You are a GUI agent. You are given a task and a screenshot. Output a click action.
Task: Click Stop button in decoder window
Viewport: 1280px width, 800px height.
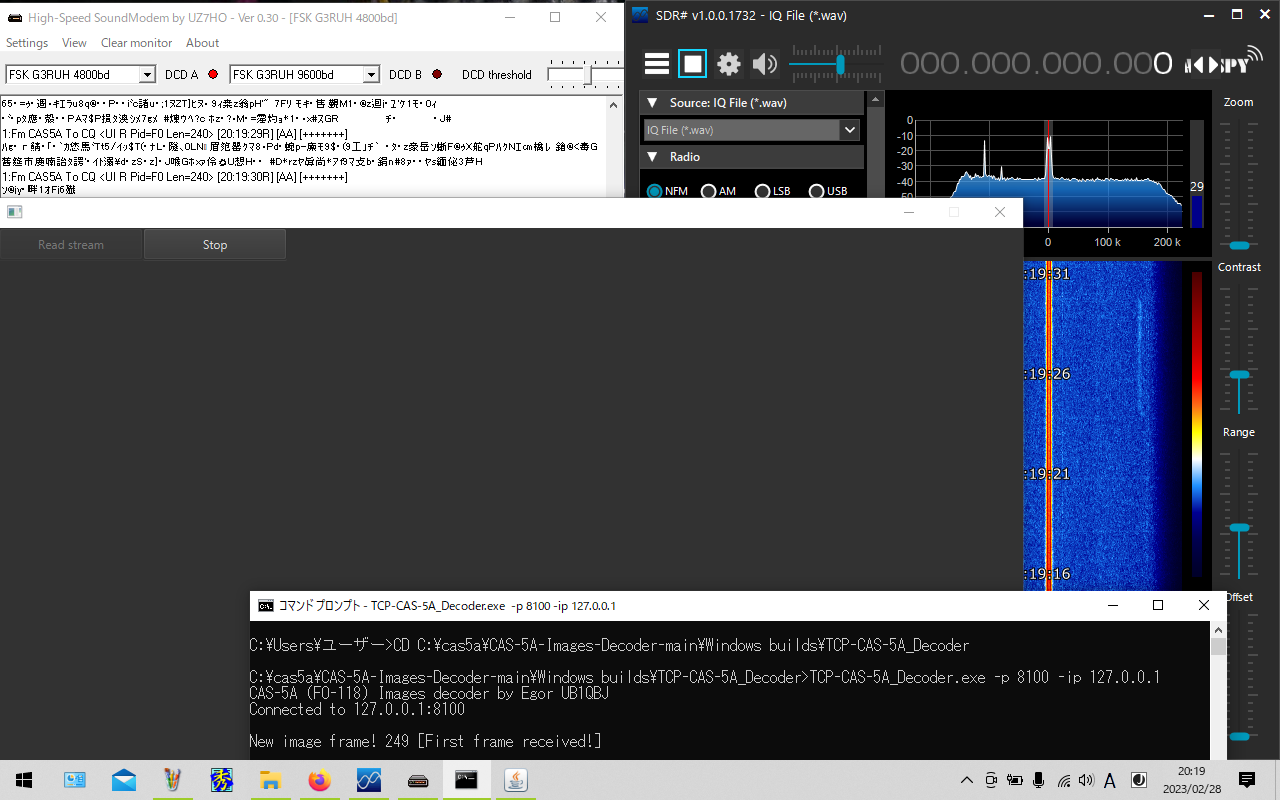pos(215,245)
